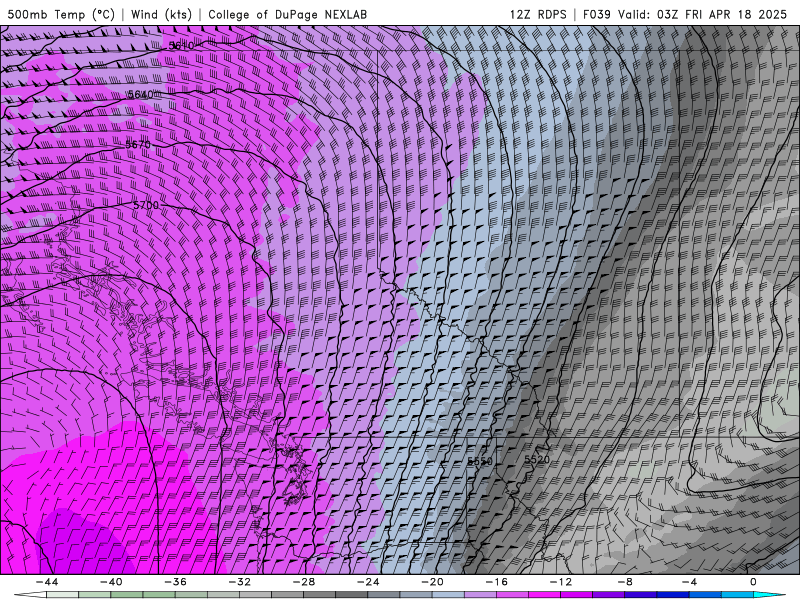Click the 5670 height contour label
Screen dimensions: 800x600
(x=138, y=144)
